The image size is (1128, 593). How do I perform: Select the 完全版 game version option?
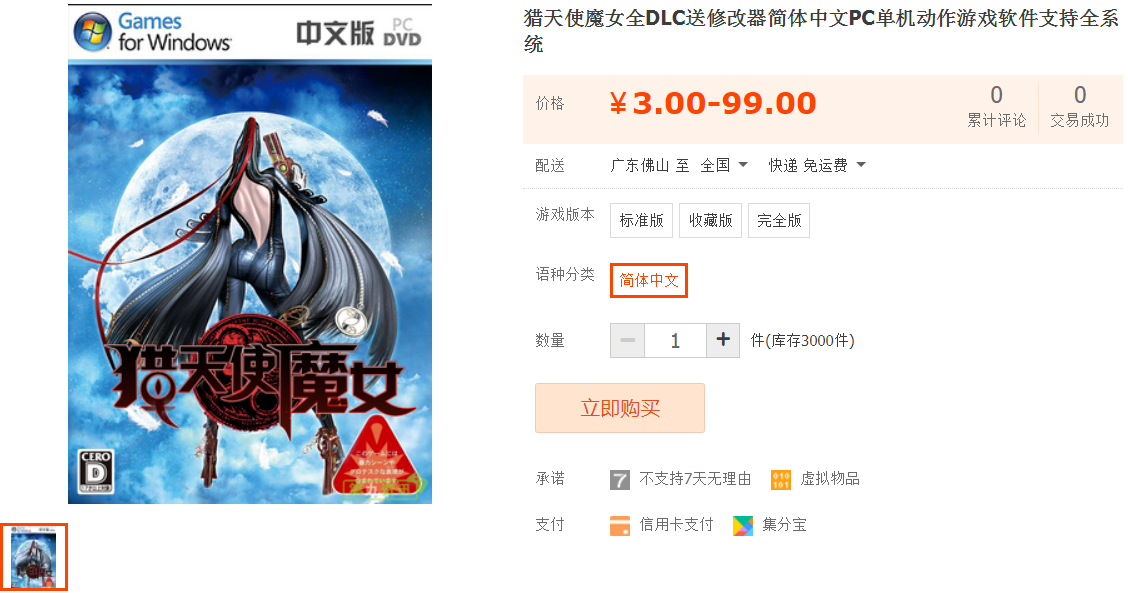click(779, 220)
